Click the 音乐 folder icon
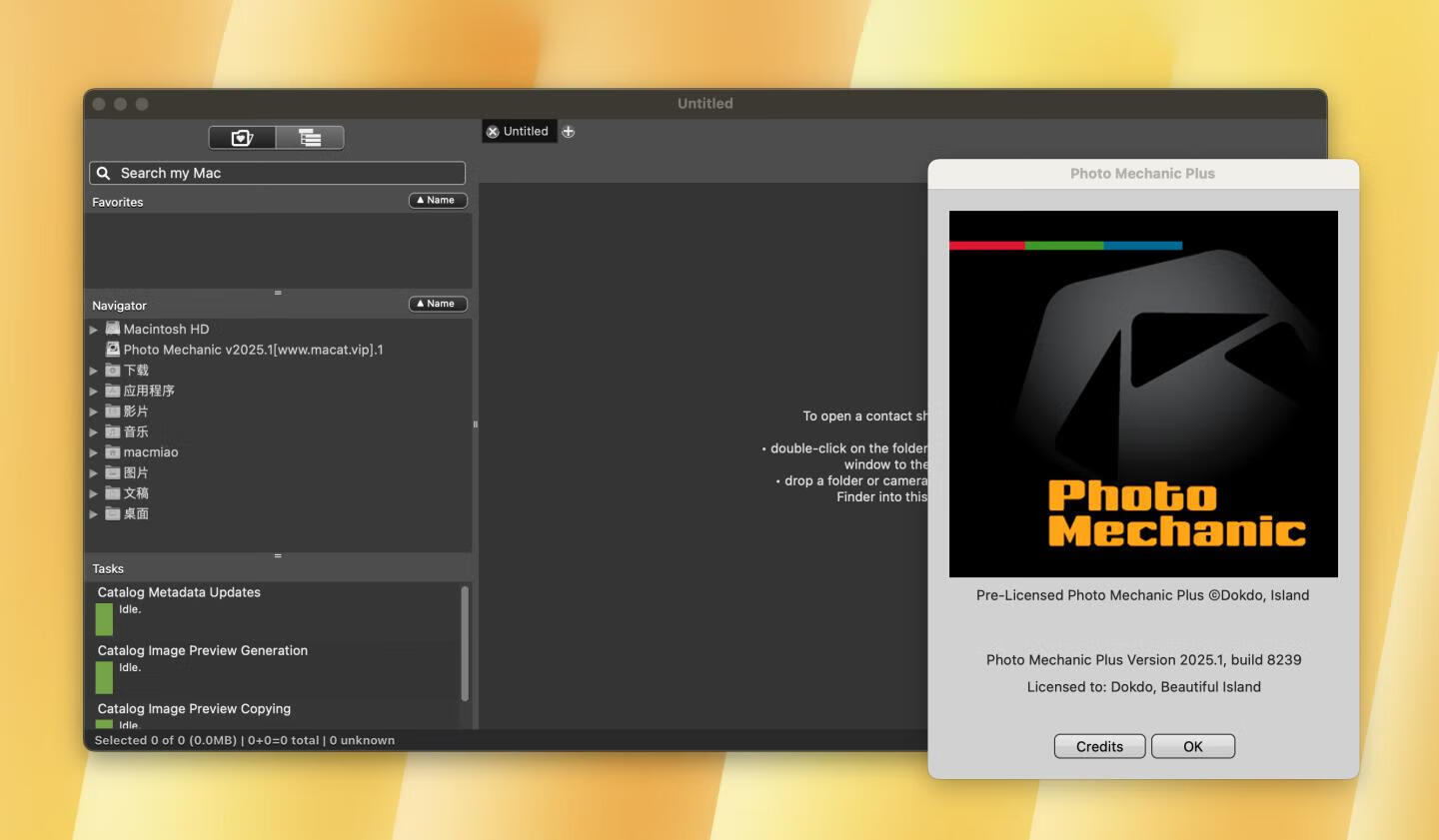 [x=113, y=431]
